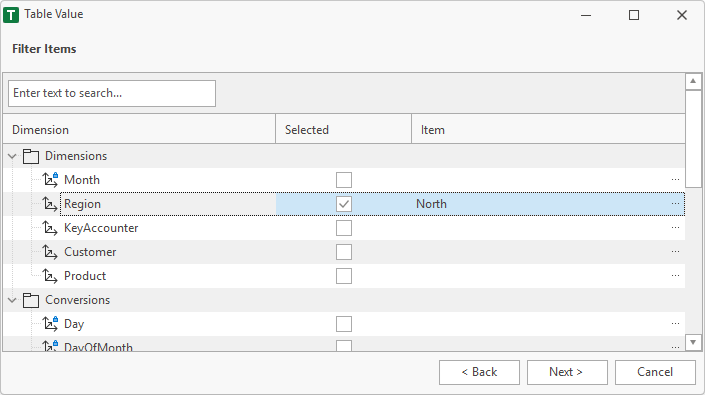This screenshot has width=705, height=395.
Task: Select the KeyAccounter tree row
Action: tap(344, 228)
